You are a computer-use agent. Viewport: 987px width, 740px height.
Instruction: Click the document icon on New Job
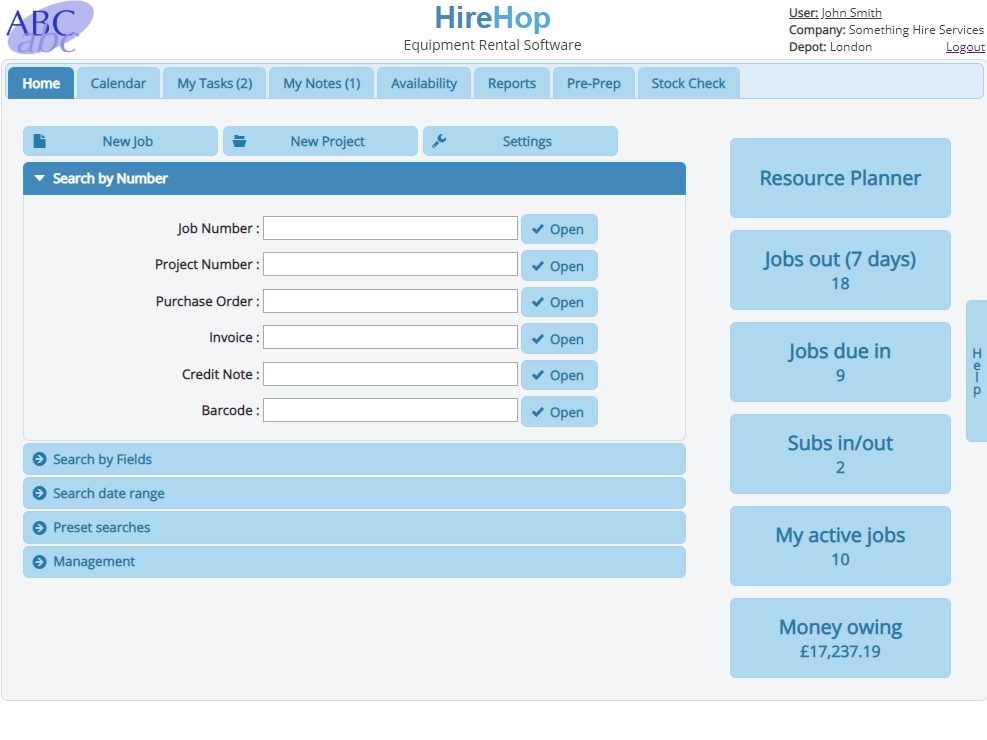coord(40,141)
